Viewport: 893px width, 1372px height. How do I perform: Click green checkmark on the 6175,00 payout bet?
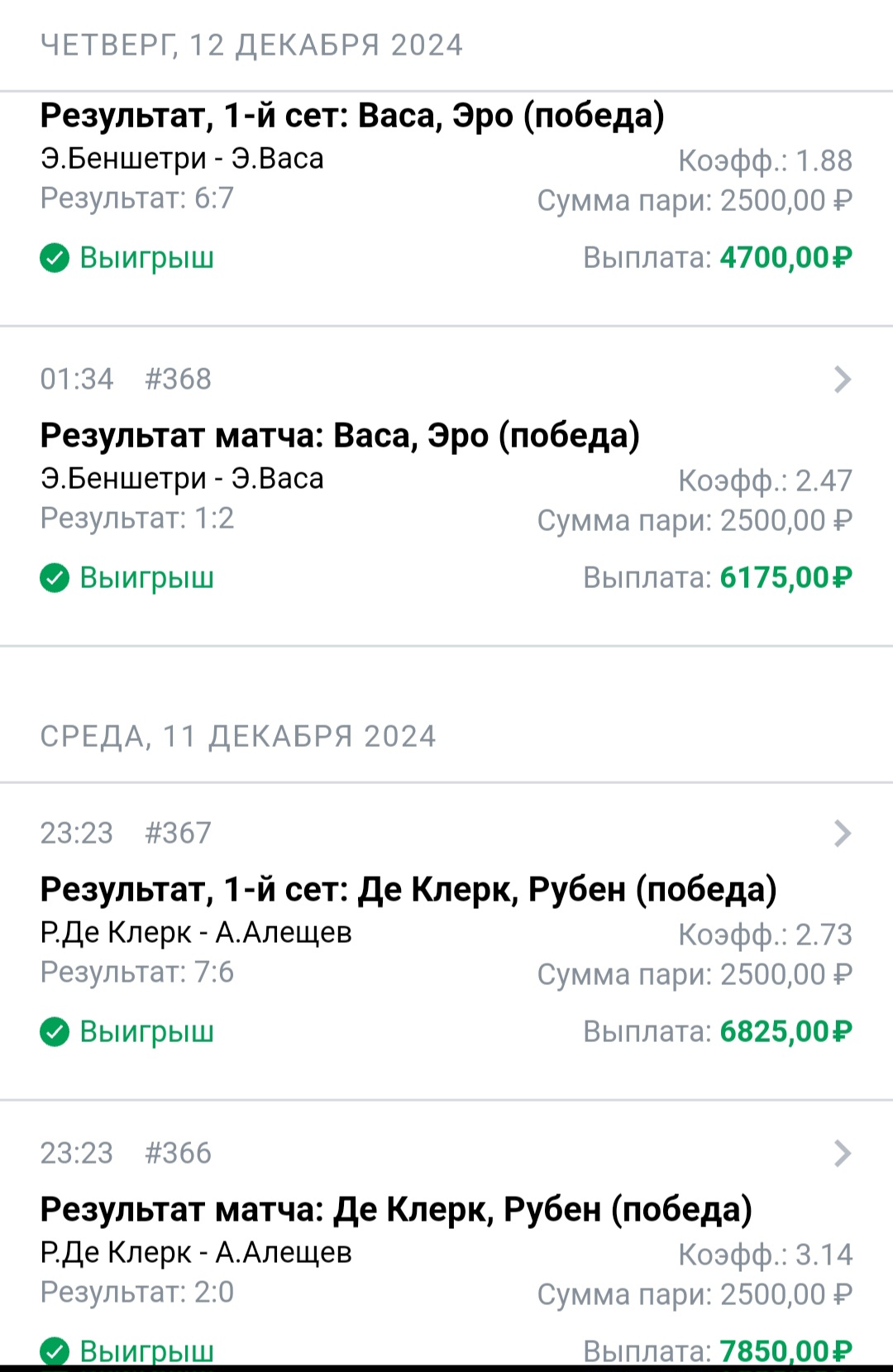[x=55, y=579]
